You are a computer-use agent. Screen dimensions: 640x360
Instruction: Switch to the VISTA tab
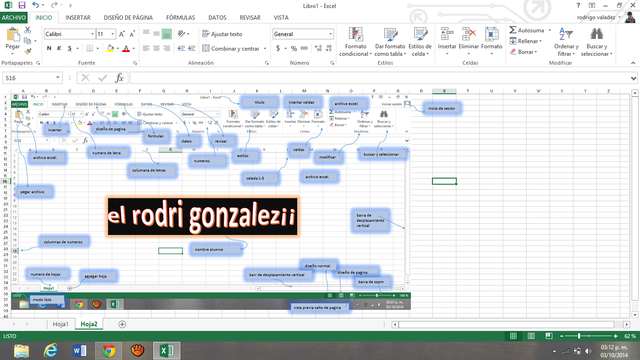(281, 18)
